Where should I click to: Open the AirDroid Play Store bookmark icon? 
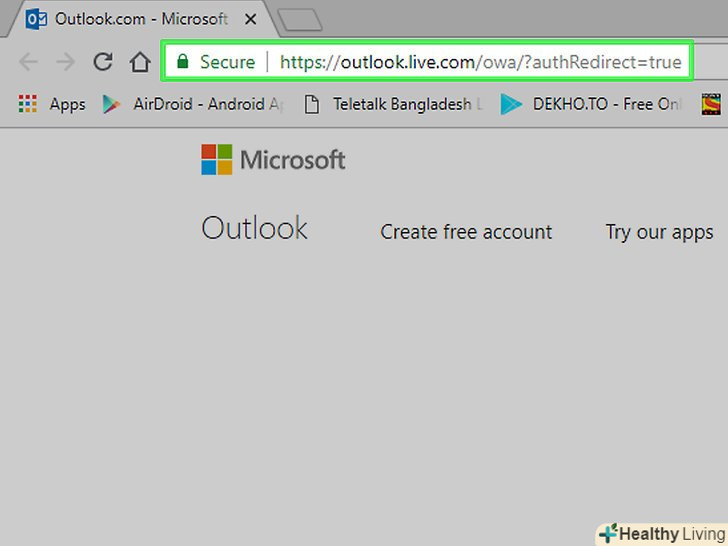tap(111, 104)
